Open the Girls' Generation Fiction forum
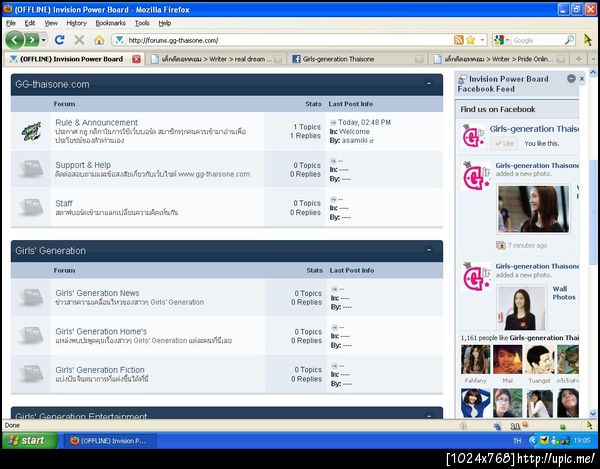Viewport: 600px width, 469px height. [100, 370]
